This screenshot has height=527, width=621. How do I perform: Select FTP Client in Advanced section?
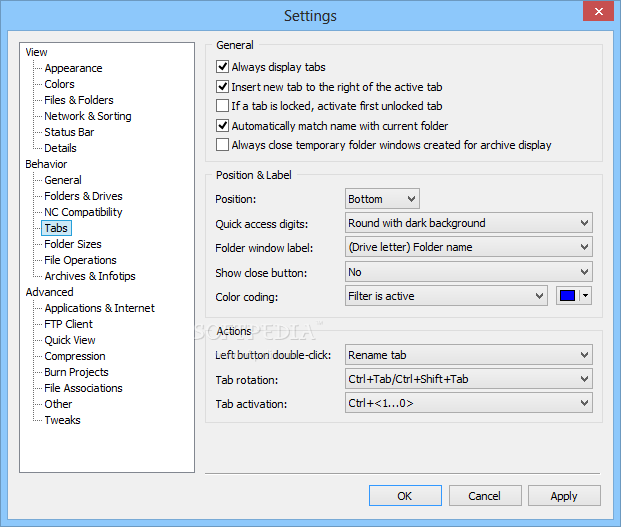(x=69, y=324)
